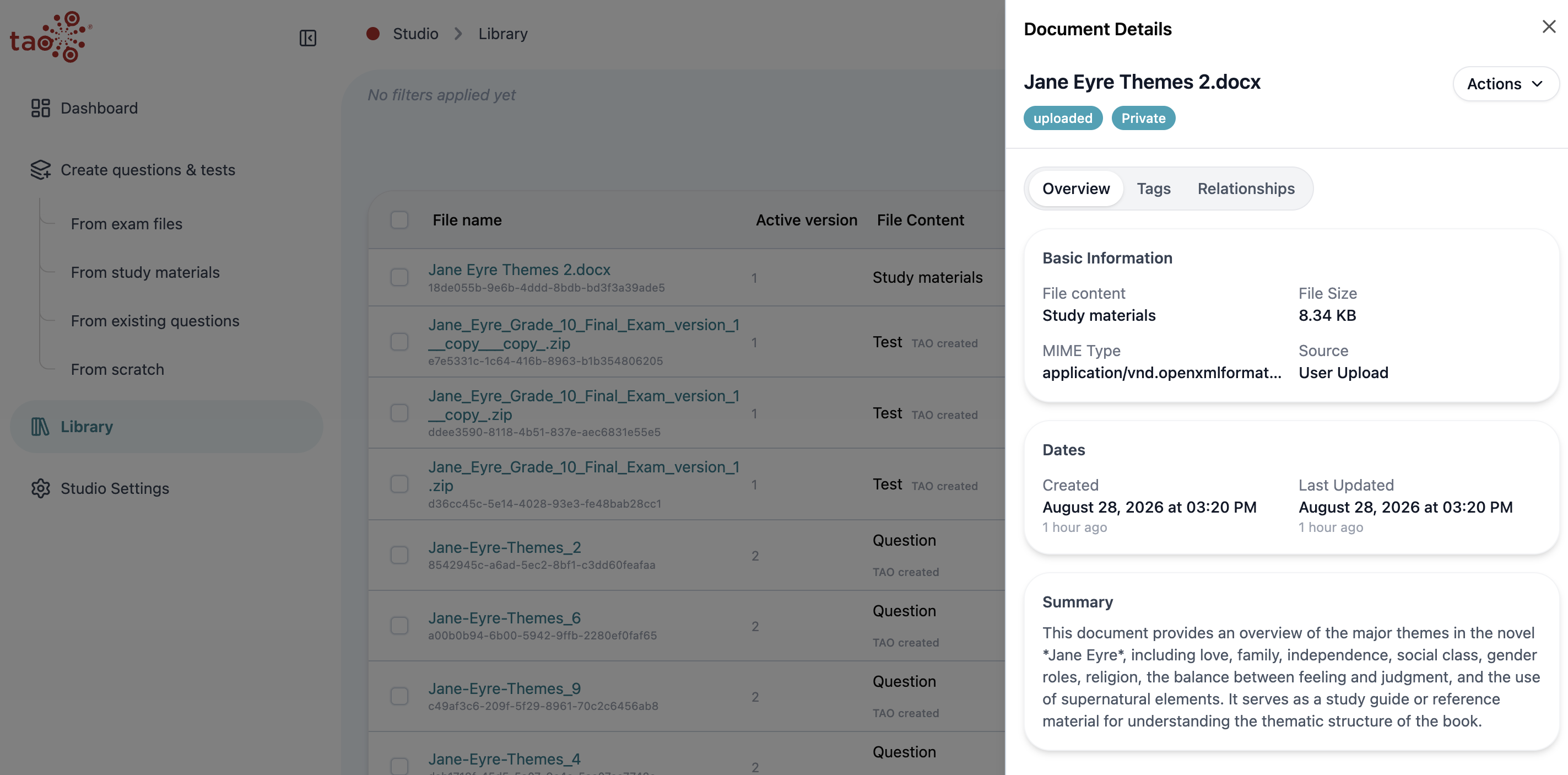1568x775 pixels.
Task: Open Jane-Eyre-Themes_6 question link
Action: 505,618
